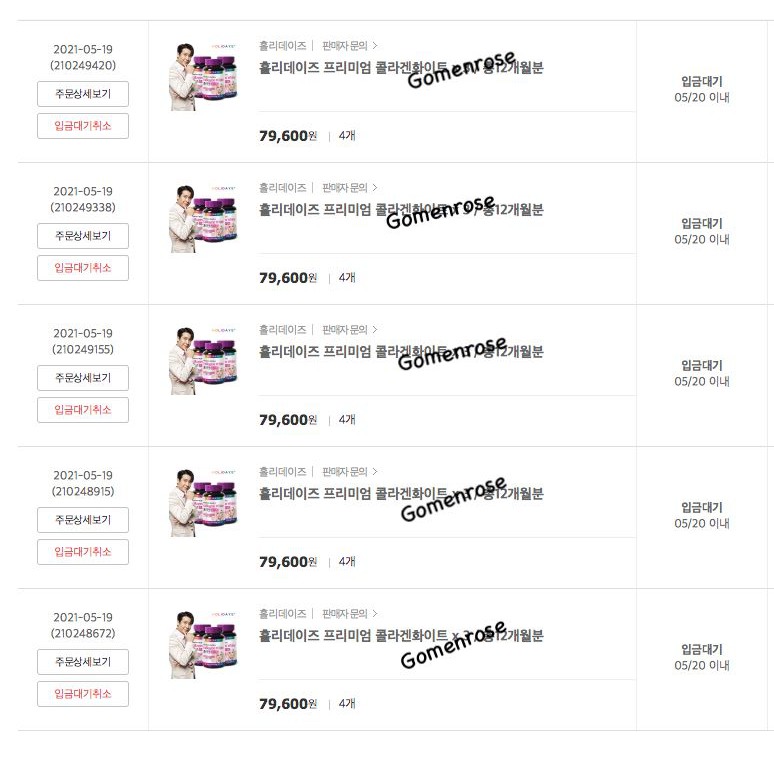Open product thumbnail of order 210249338

tap(203, 219)
